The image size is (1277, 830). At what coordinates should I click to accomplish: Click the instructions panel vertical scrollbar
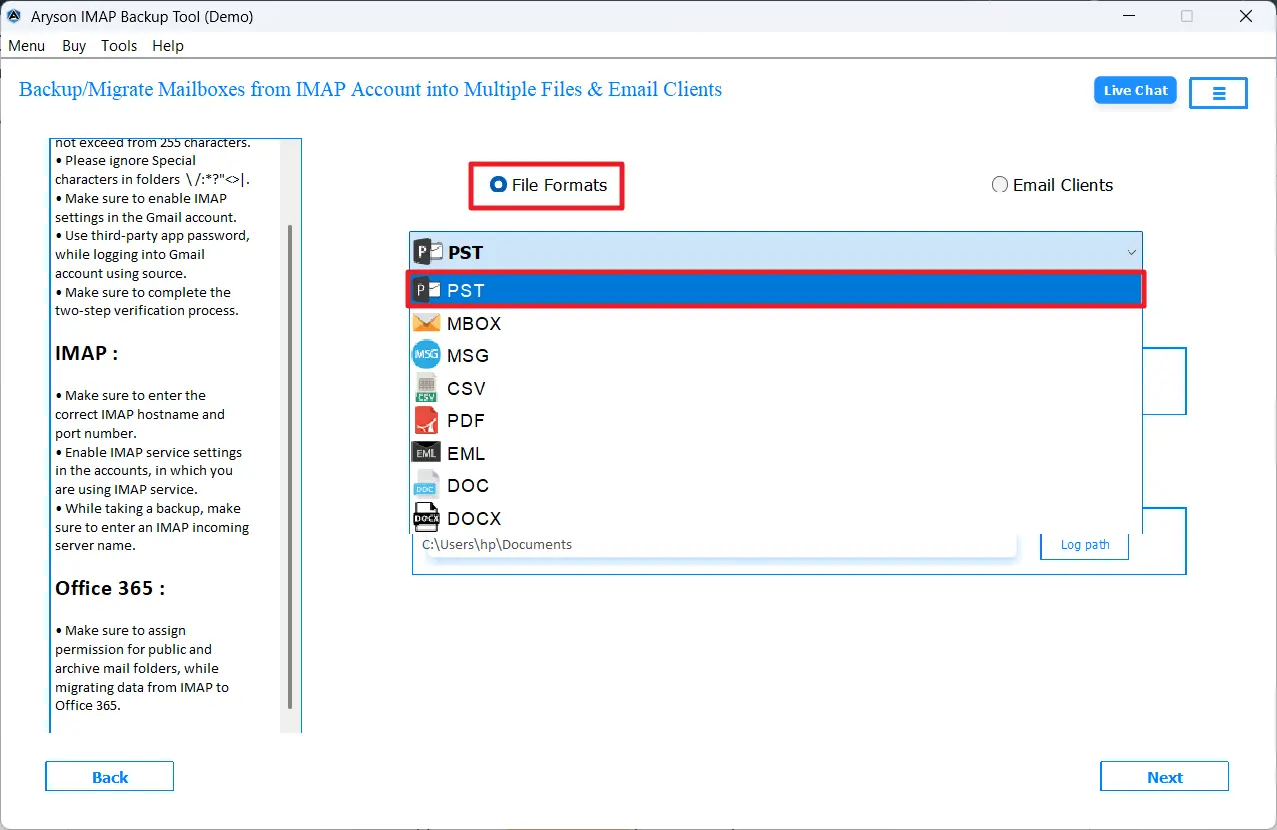pyautogui.click(x=290, y=465)
